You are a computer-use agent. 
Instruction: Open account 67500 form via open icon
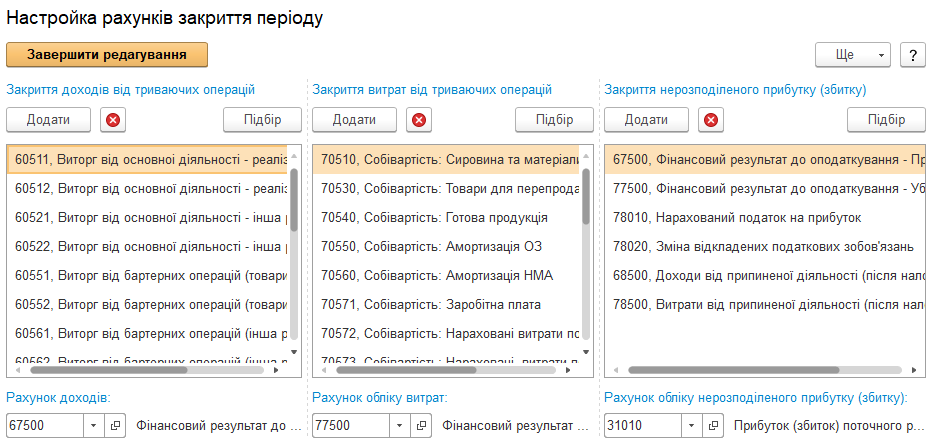(115, 426)
